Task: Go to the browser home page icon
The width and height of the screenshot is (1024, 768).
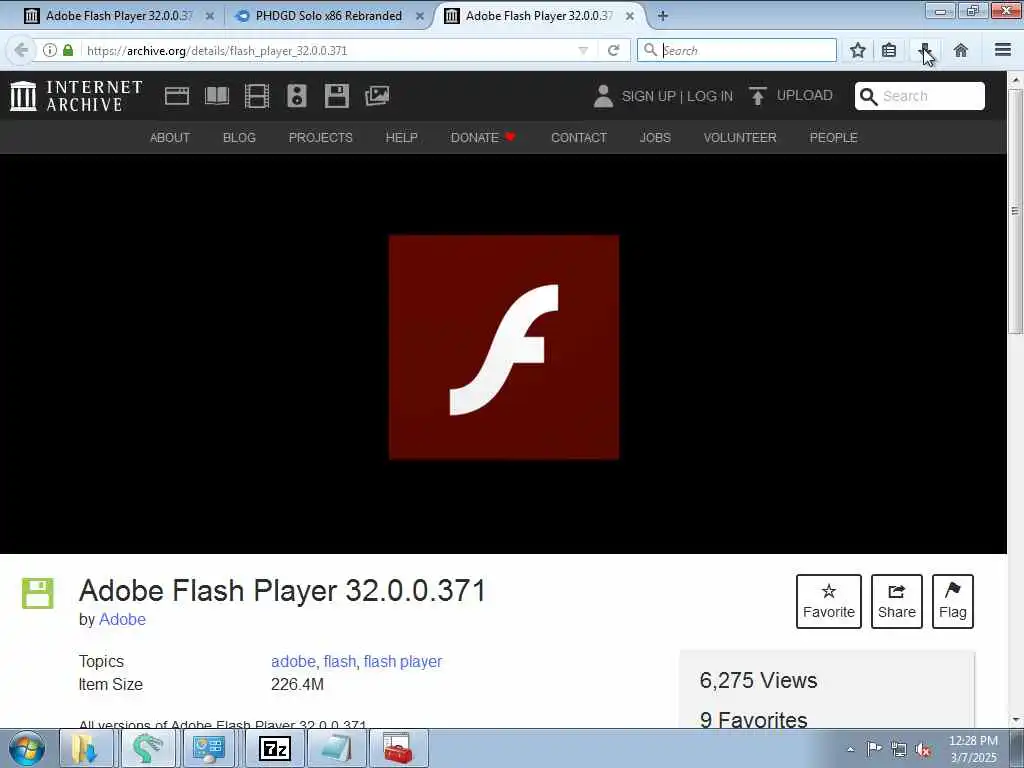Action: tap(961, 50)
